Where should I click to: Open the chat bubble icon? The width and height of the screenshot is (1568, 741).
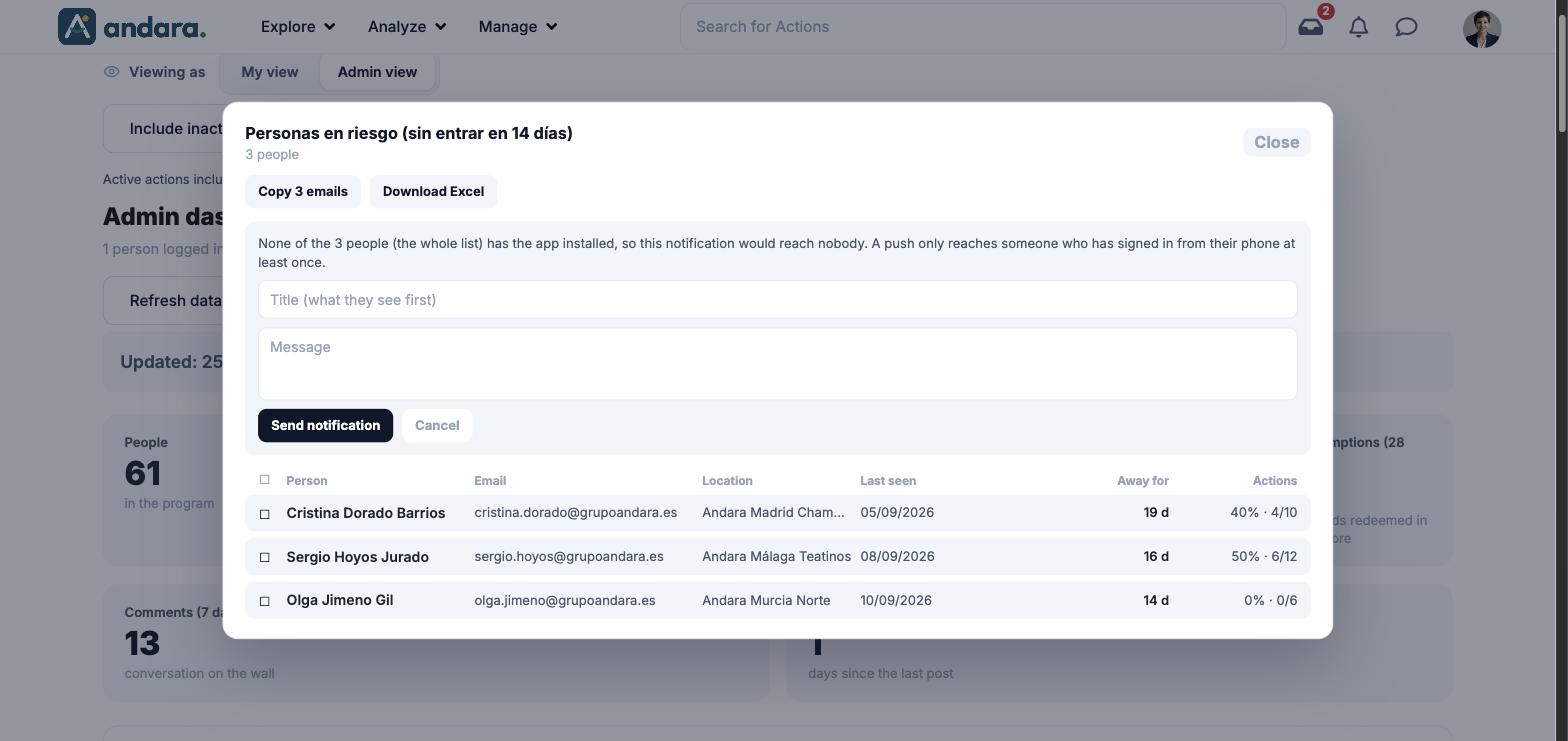pyautogui.click(x=1406, y=27)
